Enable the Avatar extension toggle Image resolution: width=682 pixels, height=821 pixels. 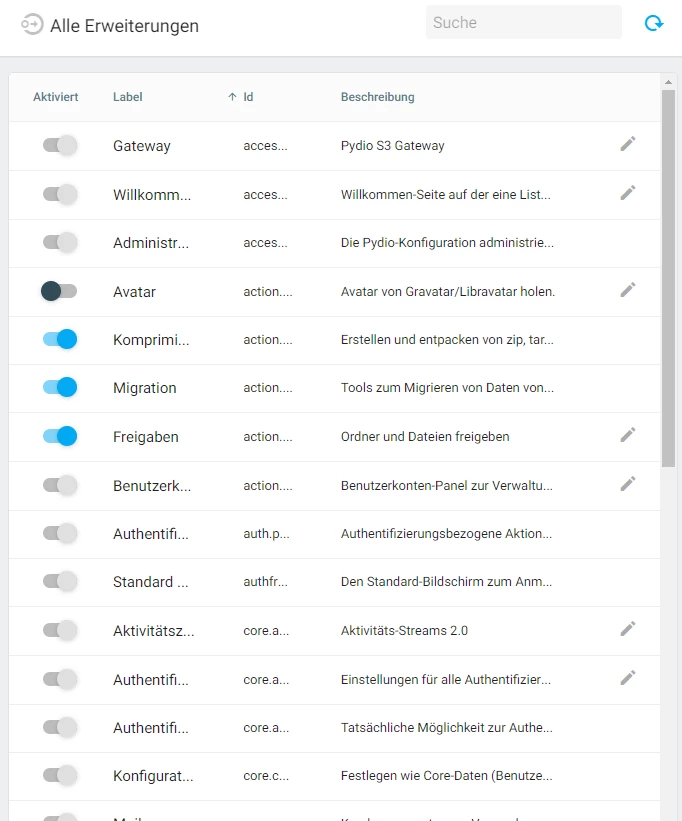click(x=59, y=291)
